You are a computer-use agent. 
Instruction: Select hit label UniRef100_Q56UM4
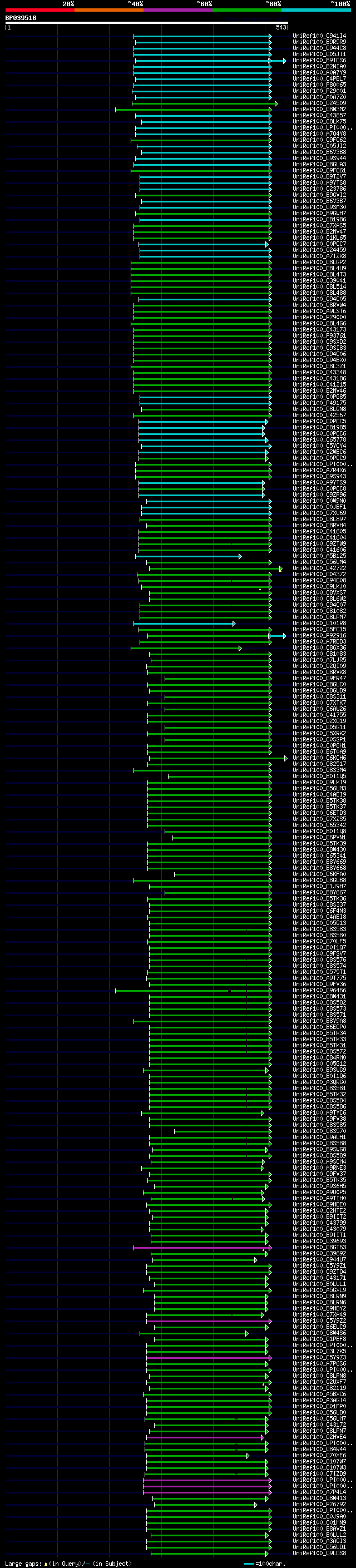[319, 562]
